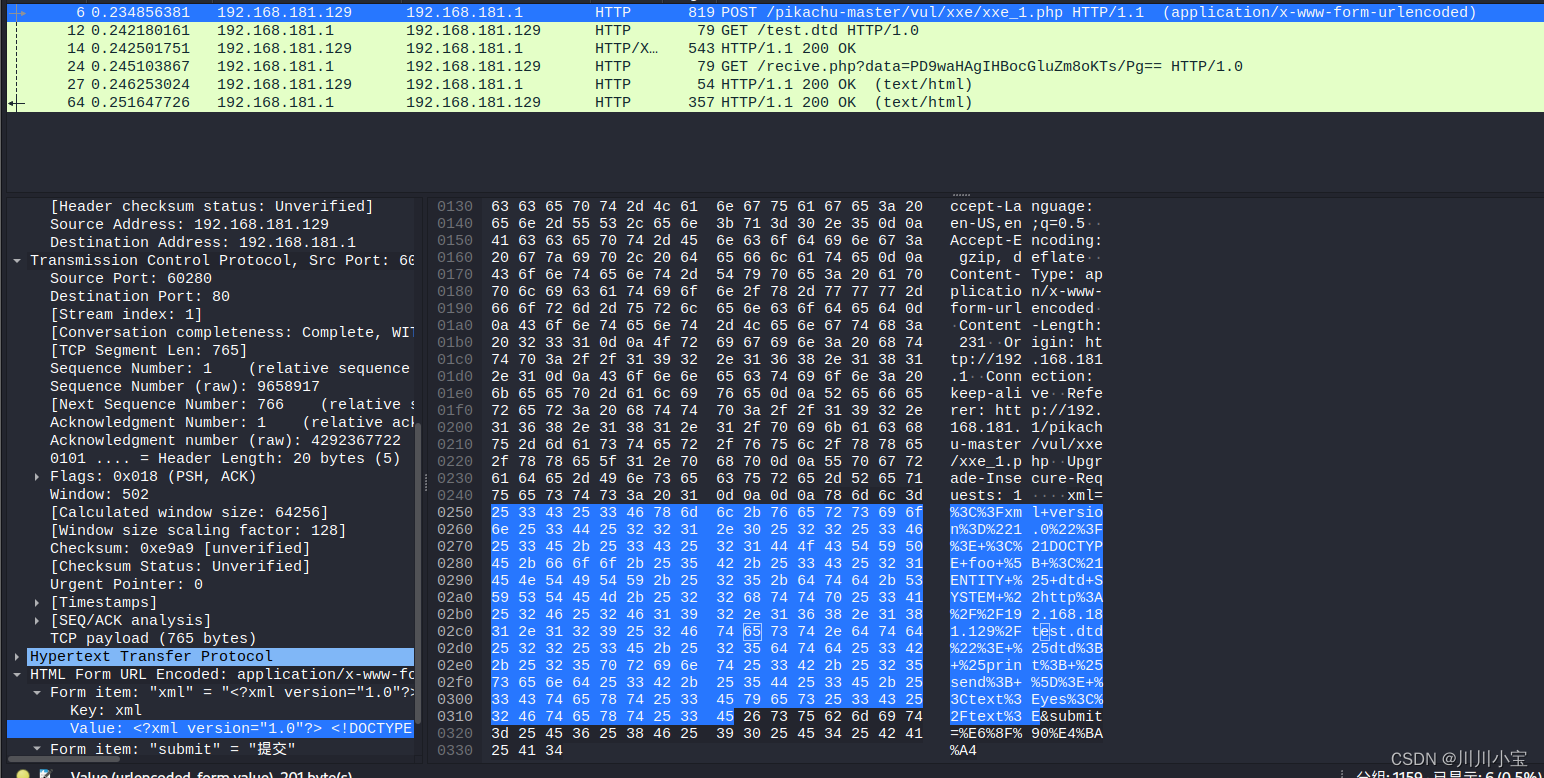Select the Header Length: 20 bytes field

point(225,458)
